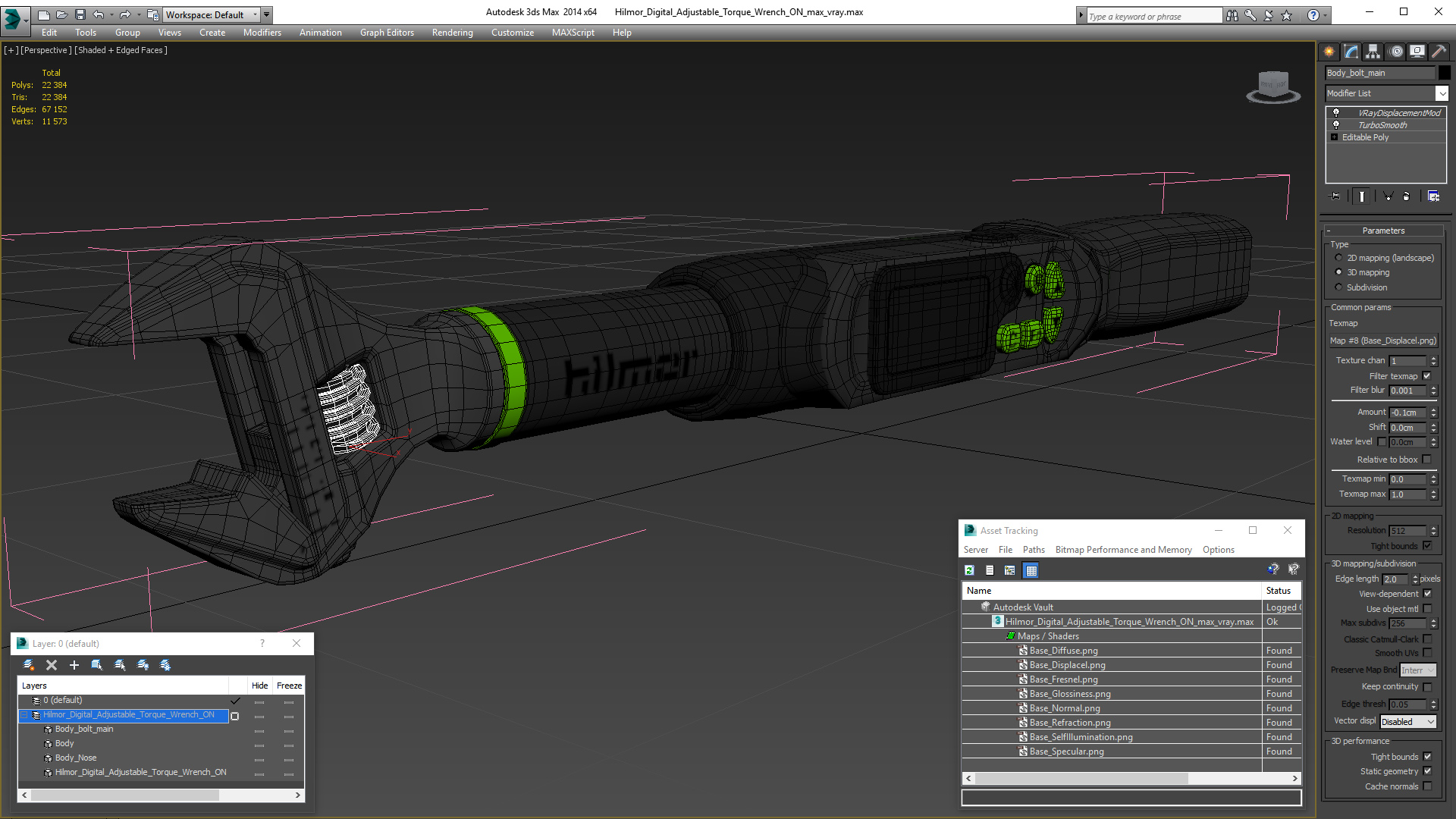Click the tree view icon in Asset Tracking
The height and width of the screenshot is (819, 1456).
[x=1010, y=570]
